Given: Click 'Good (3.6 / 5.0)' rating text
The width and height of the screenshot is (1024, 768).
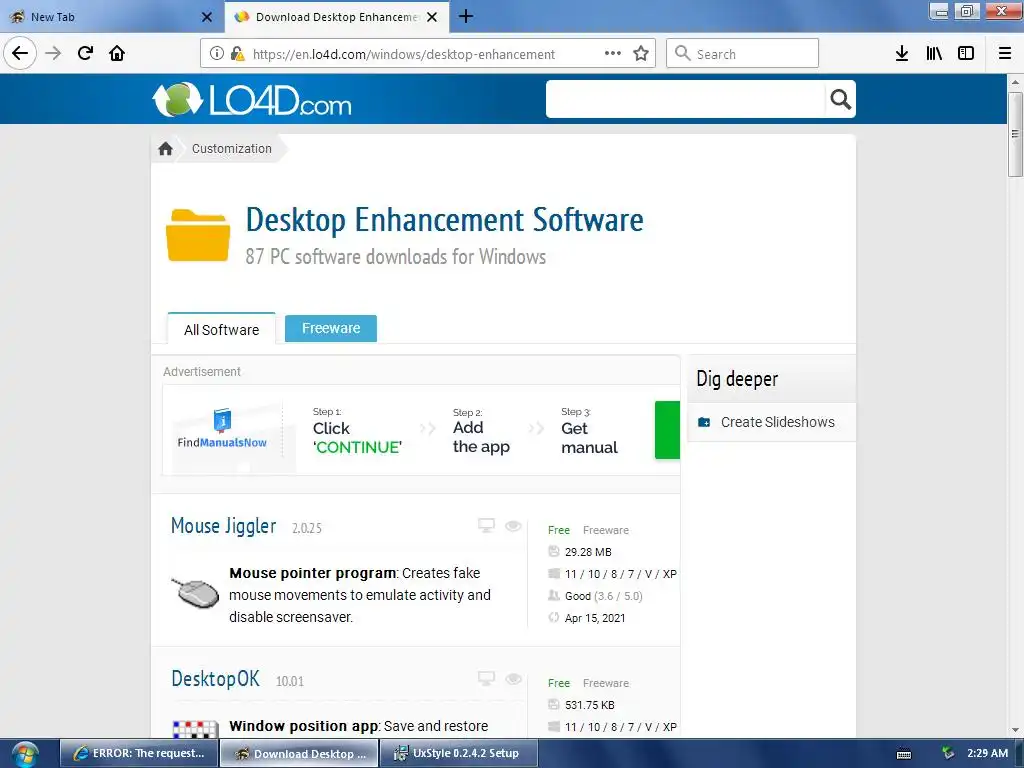Looking at the screenshot, I should [x=603, y=596].
